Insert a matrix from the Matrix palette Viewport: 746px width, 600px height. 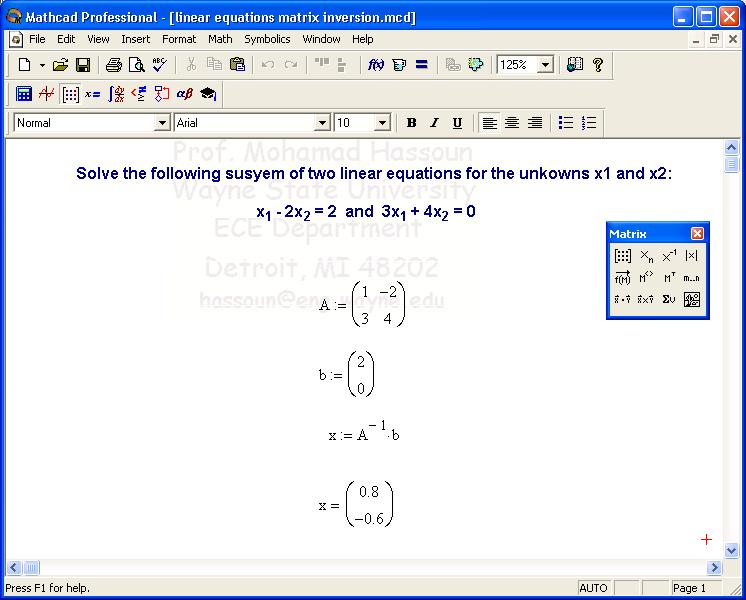[622, 256]
